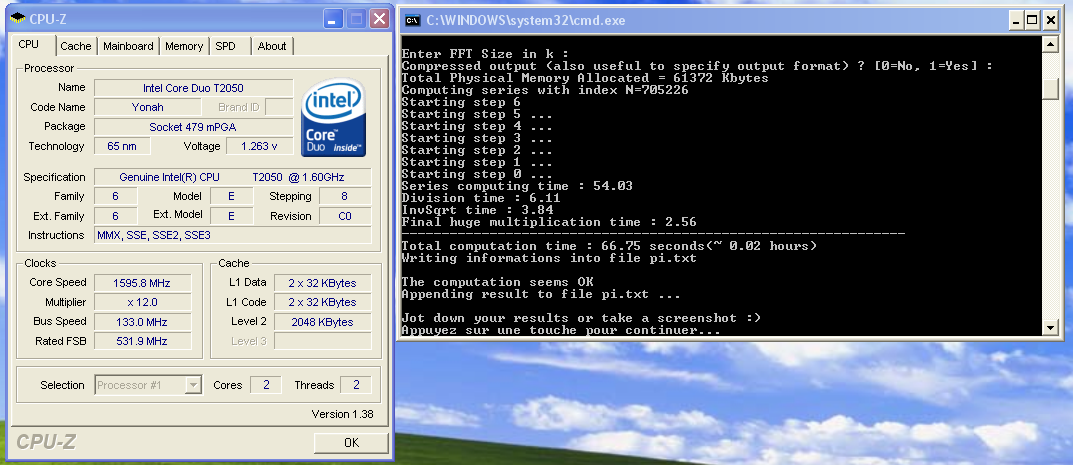Viewport: 1073px width, 465px height.
Task: Click the Stepping value 8
Action: [x=344, y=196]
